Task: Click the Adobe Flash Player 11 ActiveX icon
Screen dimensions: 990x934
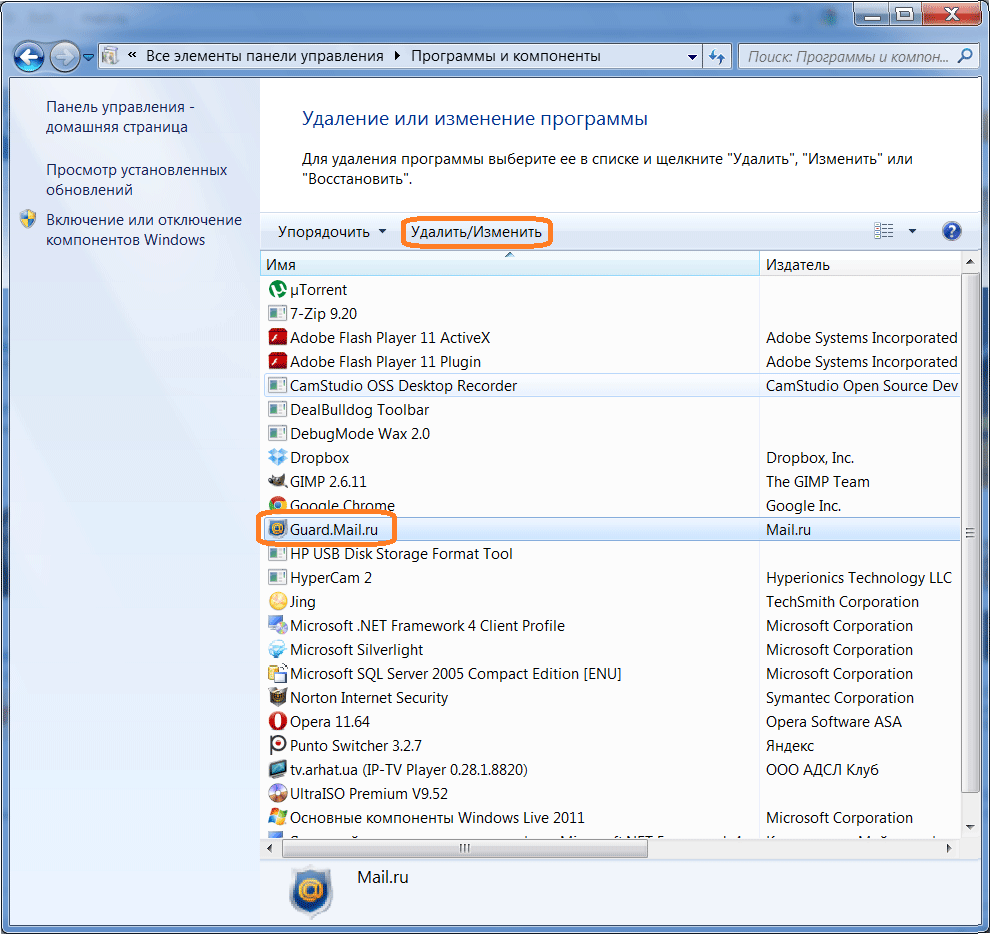Action: (277, 337)
